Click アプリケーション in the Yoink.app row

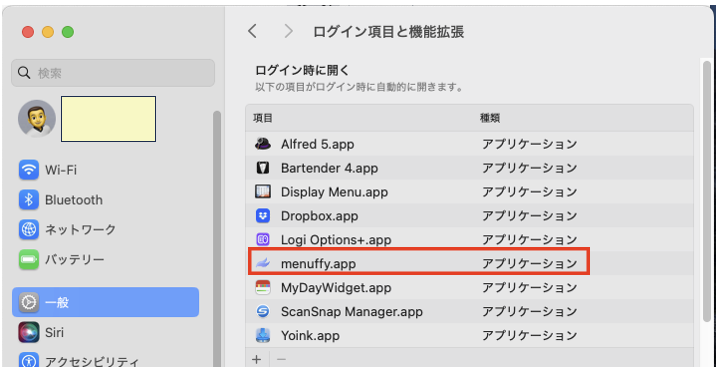[530, 335]
